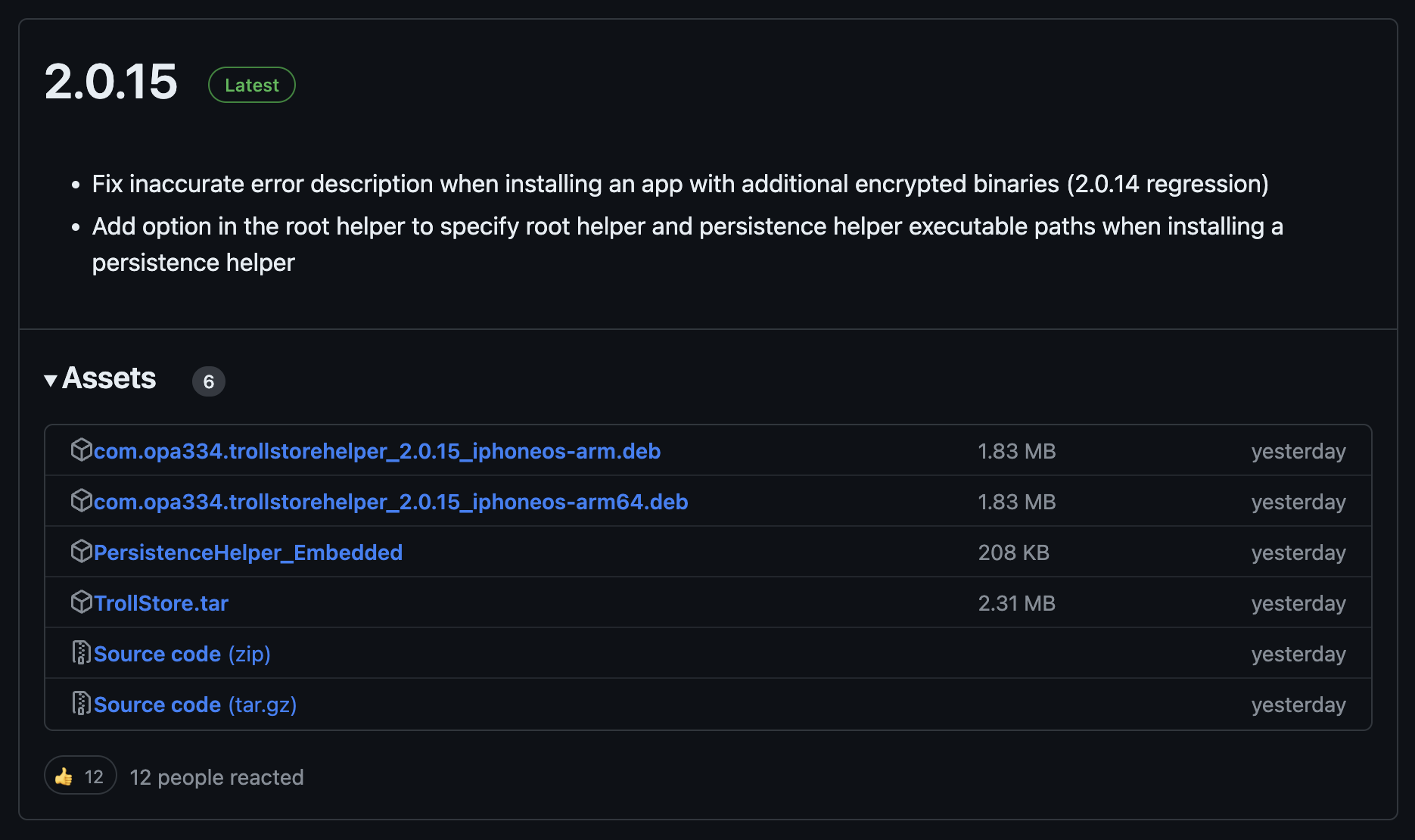Click the 2.0.15 release title

111,83
